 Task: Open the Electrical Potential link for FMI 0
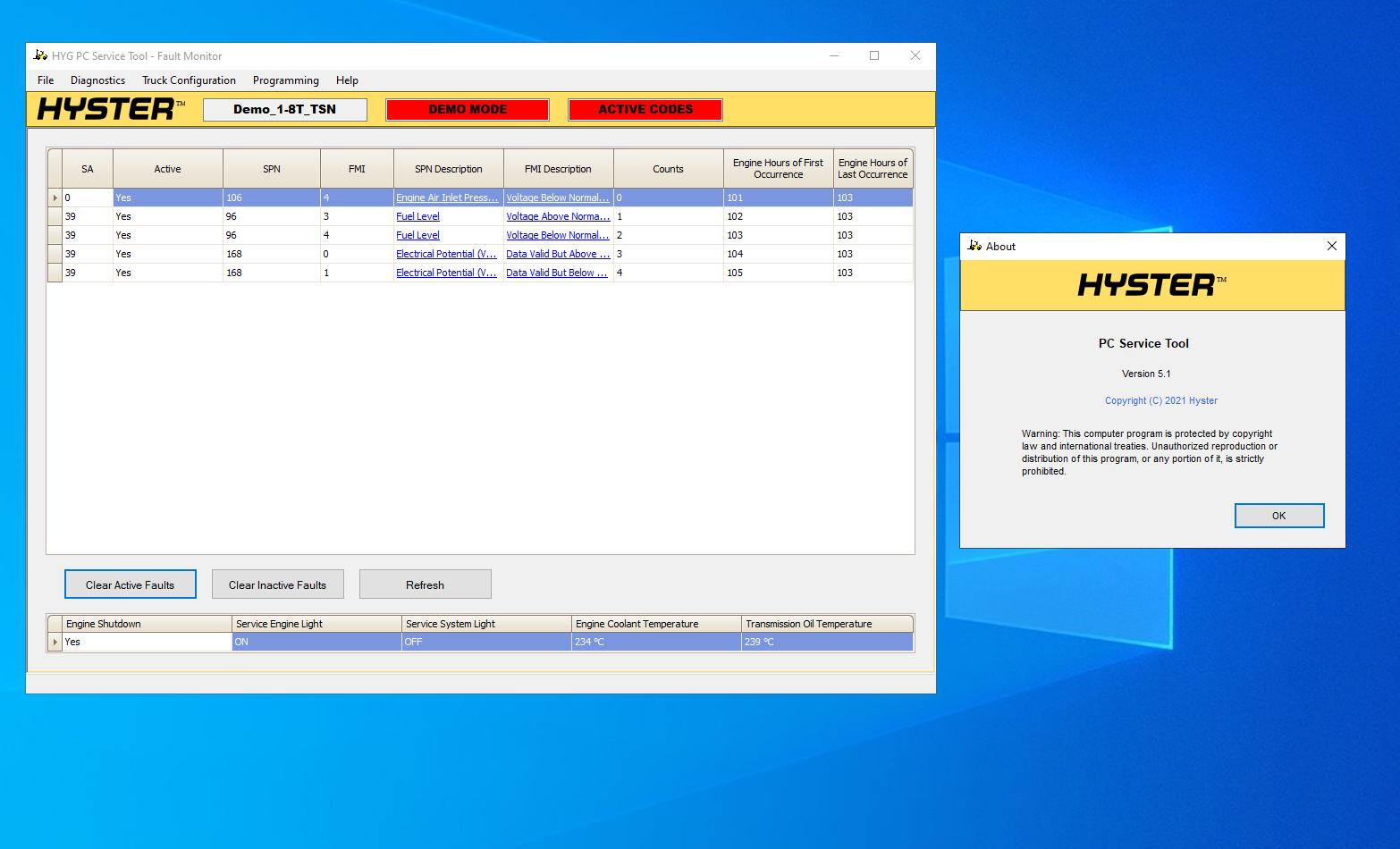coord(447,254)
